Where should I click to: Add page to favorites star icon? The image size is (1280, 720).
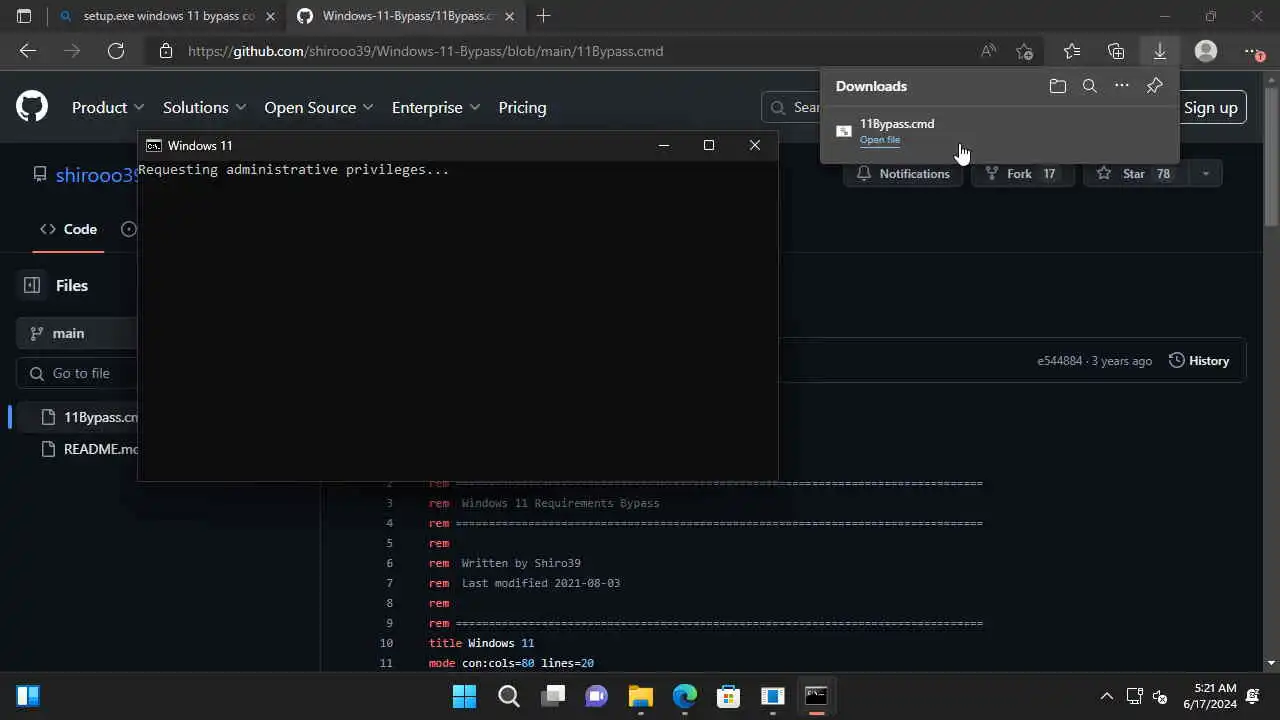tap(1024, 51)
